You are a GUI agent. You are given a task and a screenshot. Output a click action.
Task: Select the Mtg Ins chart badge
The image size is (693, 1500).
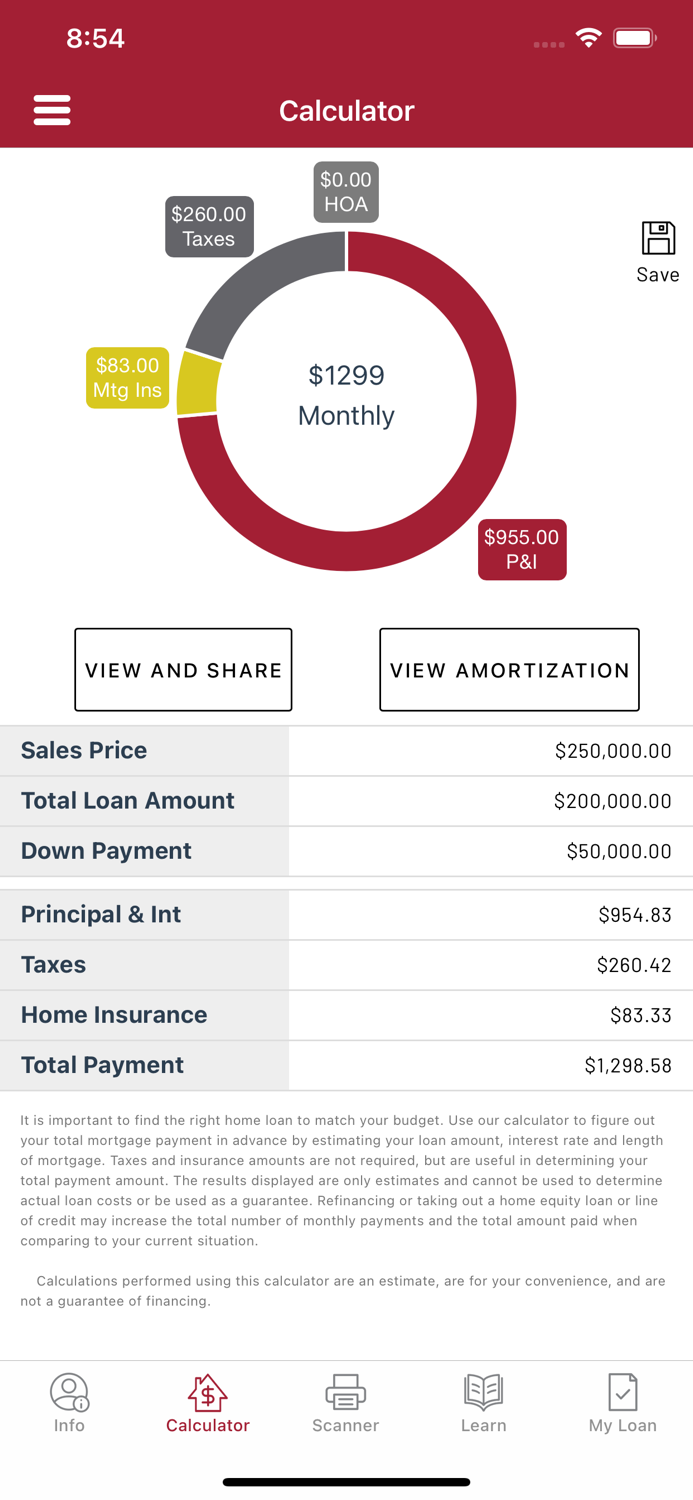point(127,377)
